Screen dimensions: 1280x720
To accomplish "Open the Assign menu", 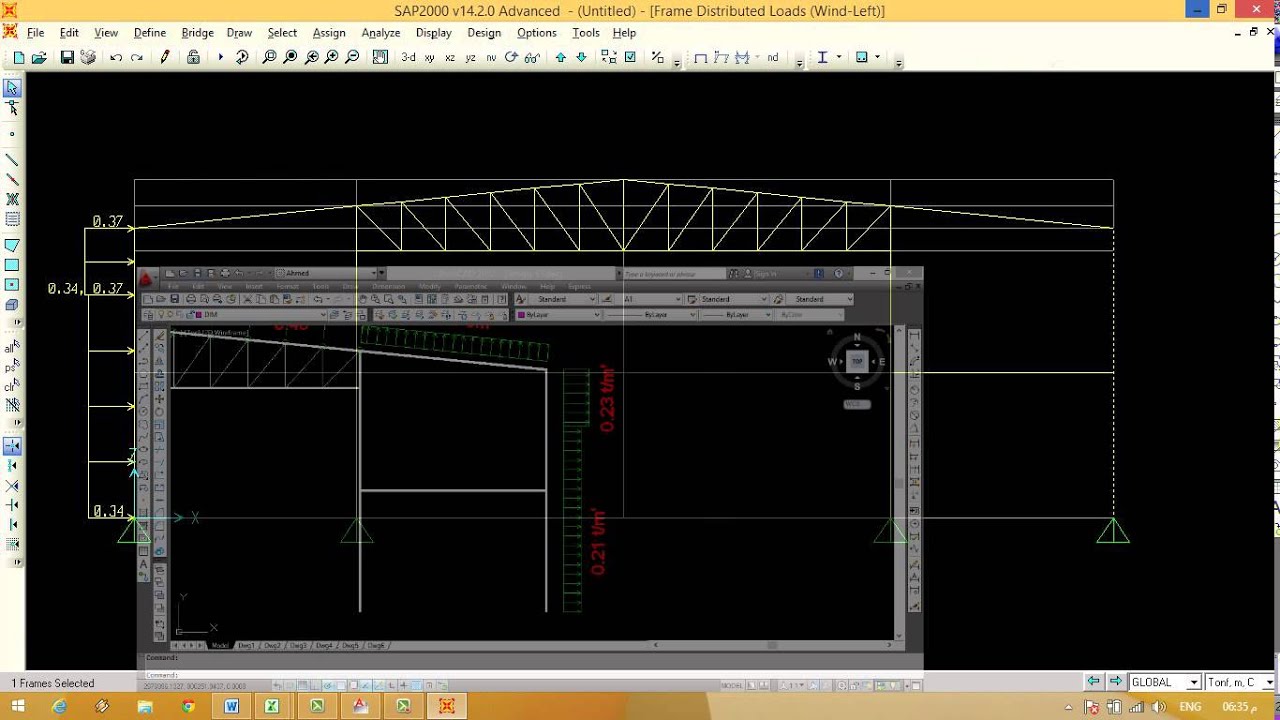I will 329,33.
